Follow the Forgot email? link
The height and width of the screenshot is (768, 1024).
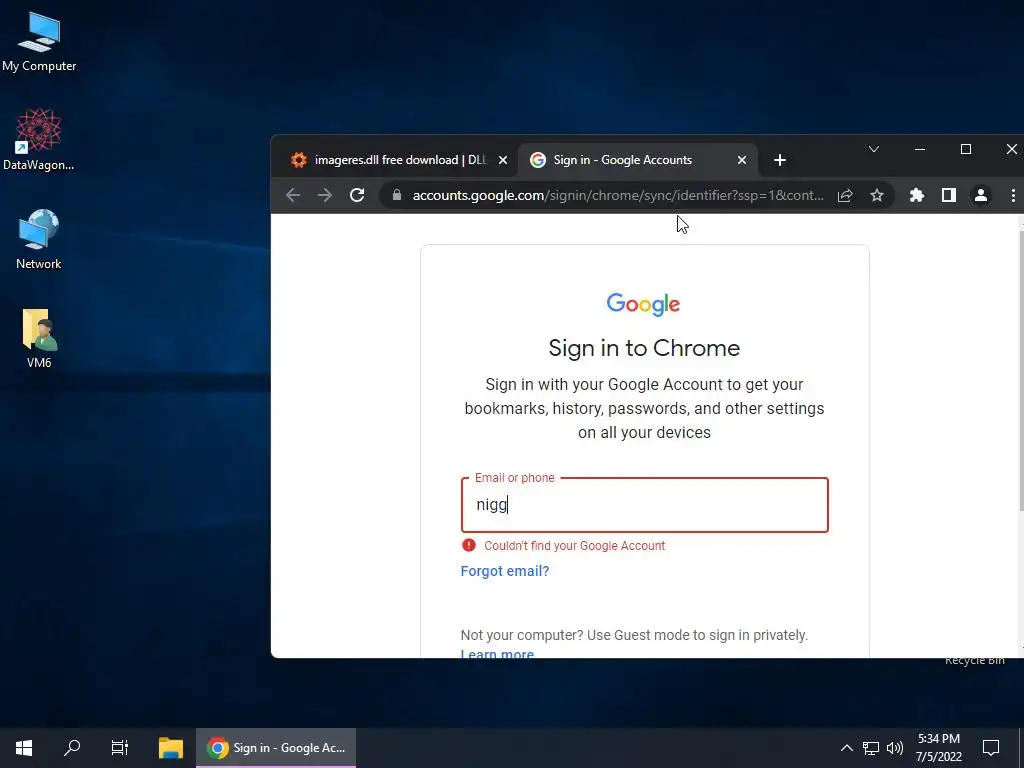pyautogui.click(x=505, y=571)
